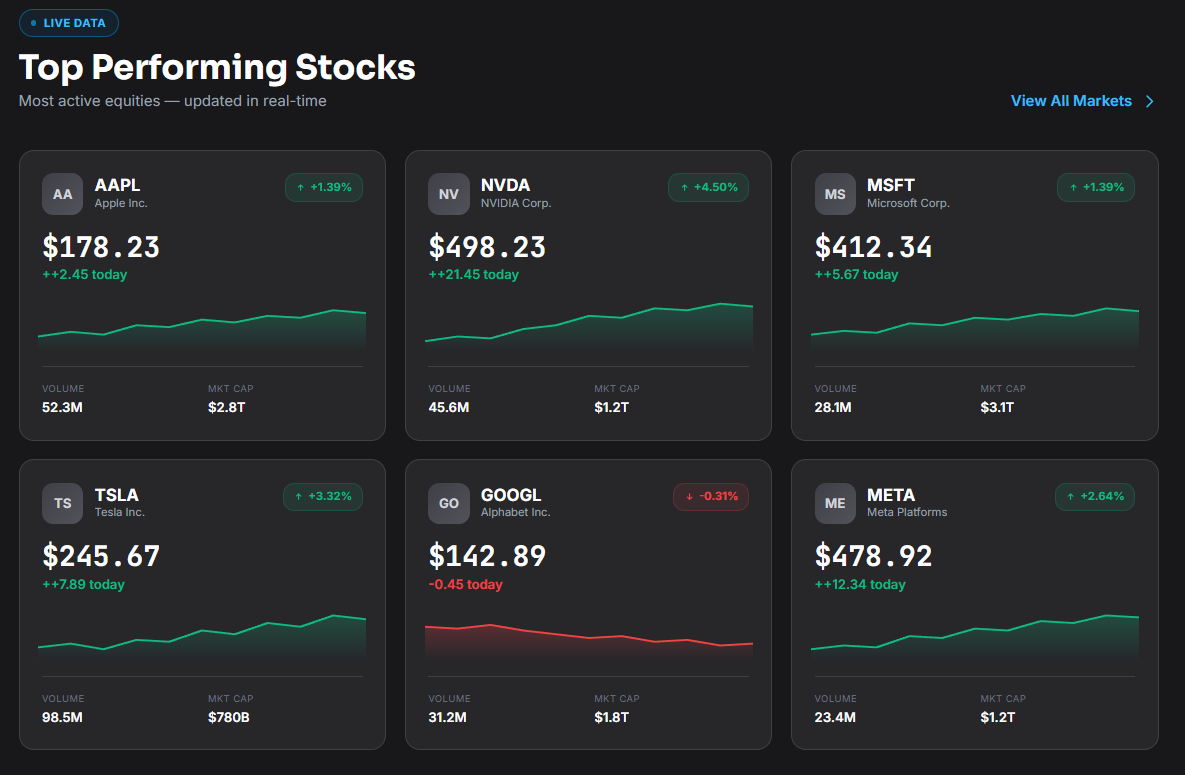Click the NV avatar icon for NVIDIA
Image resolution: width=1185 pixels, height=775 pixels.
click(x=449, y=194)
